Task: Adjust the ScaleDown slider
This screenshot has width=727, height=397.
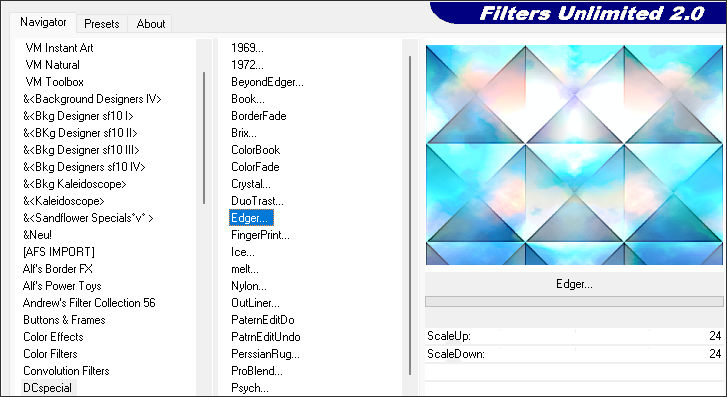Action: pyautogui.click(x=574, y=354)
